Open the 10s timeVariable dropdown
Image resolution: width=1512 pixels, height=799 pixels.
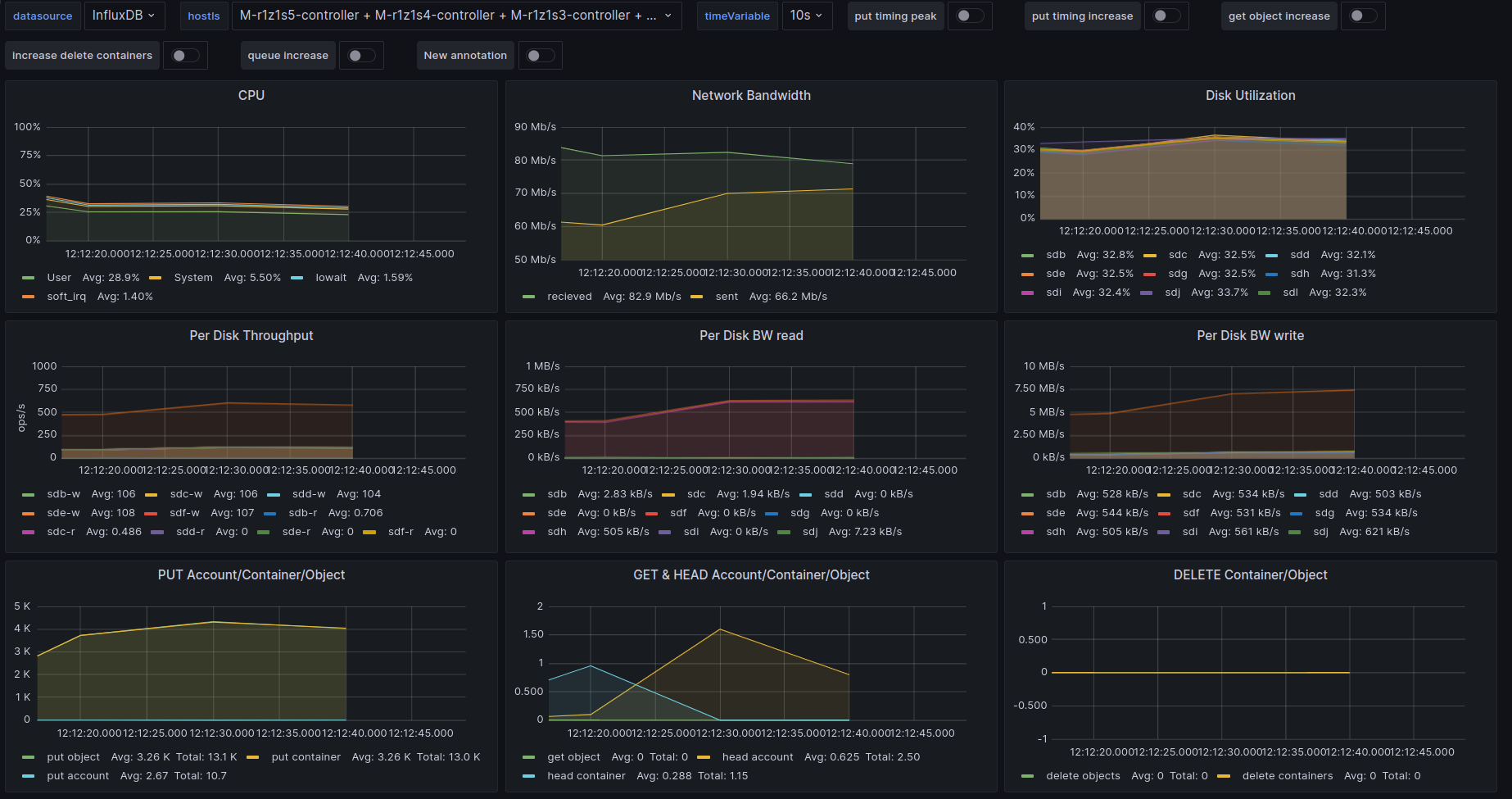tap(806, 16)
